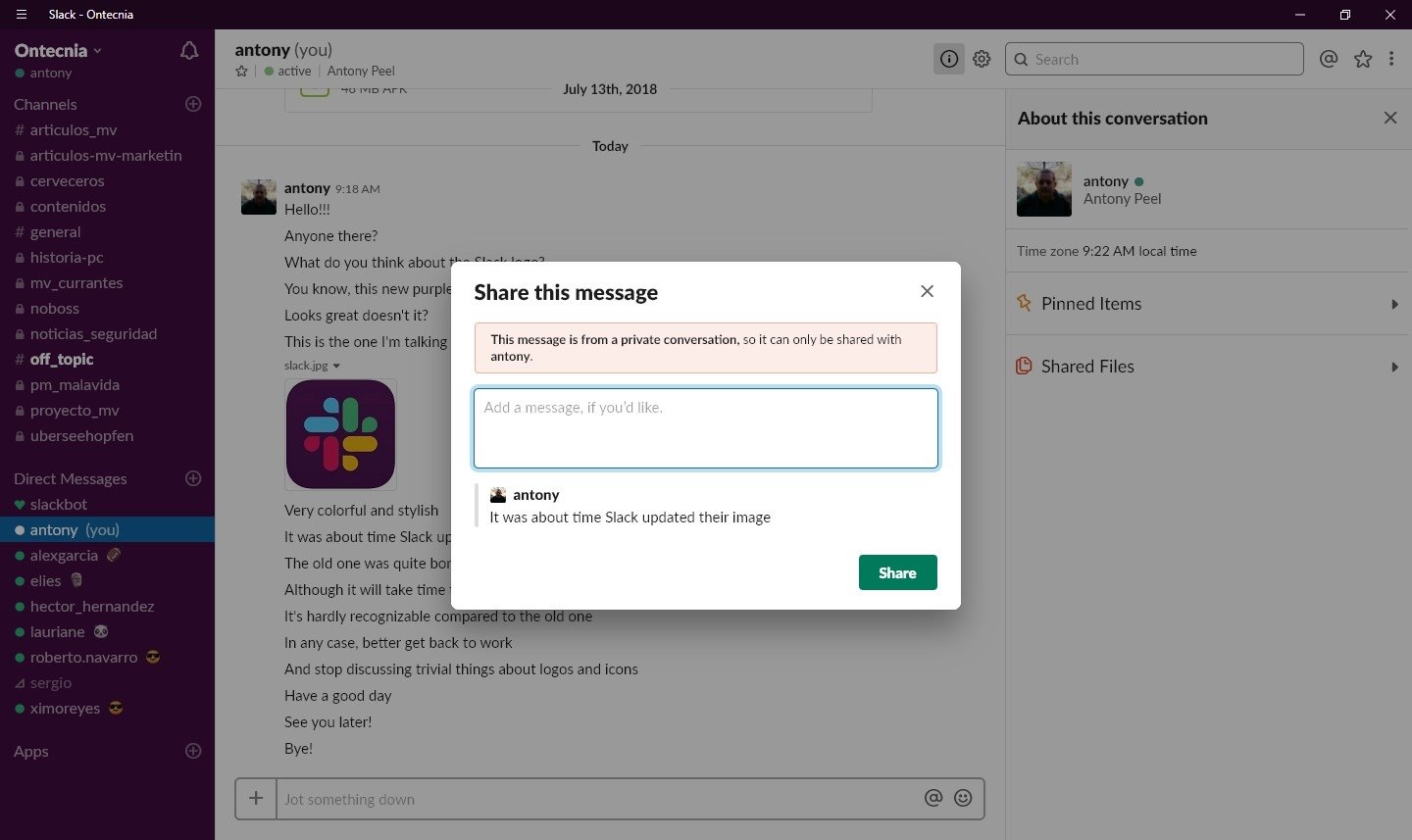Open the articulos-mv-marketin channel
Image resolution: width=1412 pixels, height=840 pixels.
tap(107, 155)
